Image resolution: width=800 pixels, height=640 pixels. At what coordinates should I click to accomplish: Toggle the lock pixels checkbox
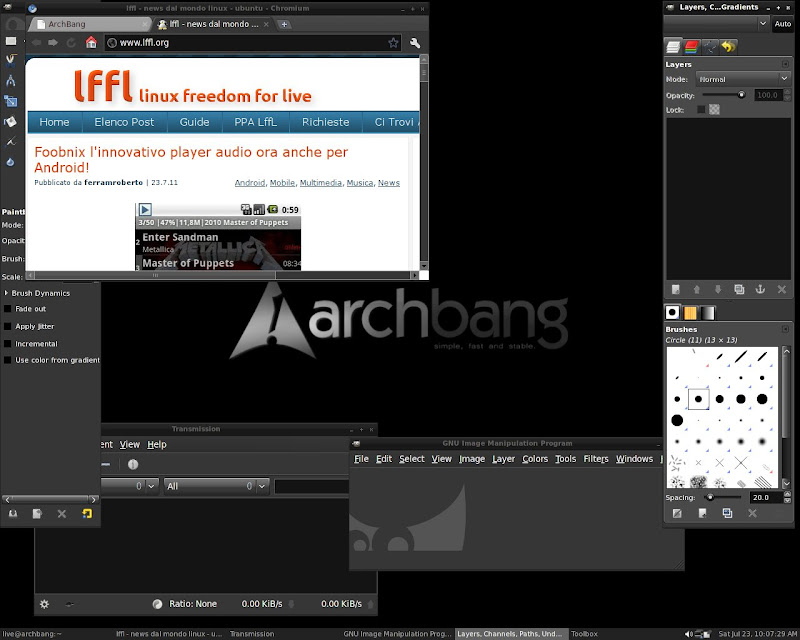(x=701, y=110)
